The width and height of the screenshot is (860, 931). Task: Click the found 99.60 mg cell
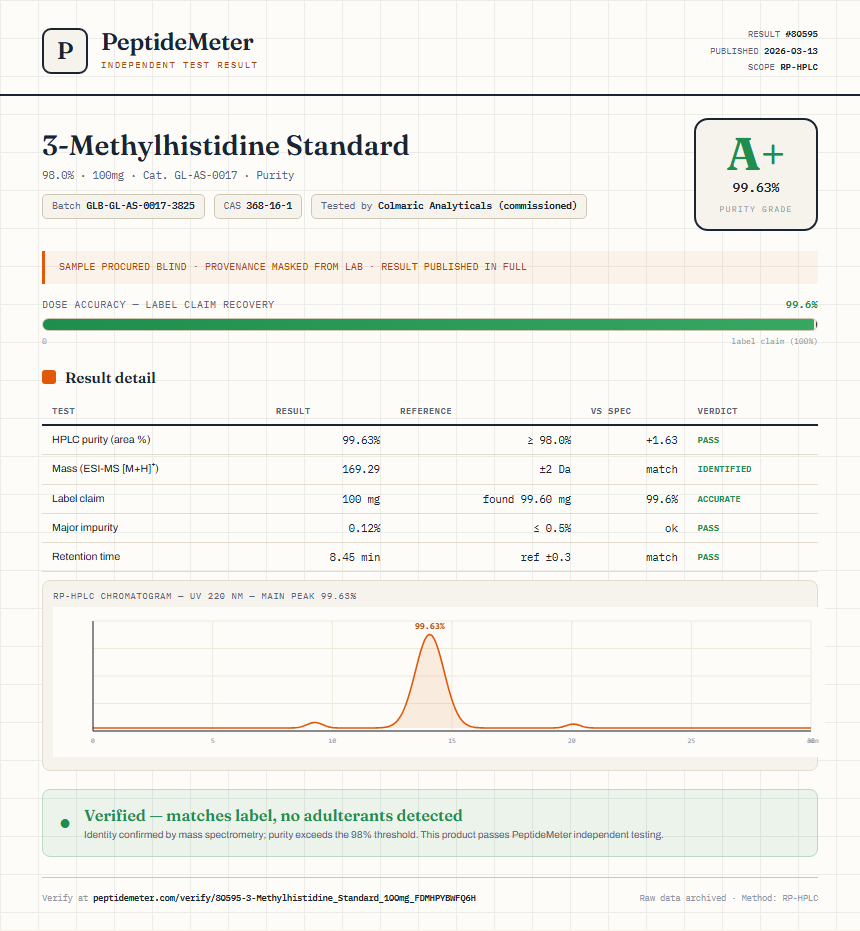(527, 499)
